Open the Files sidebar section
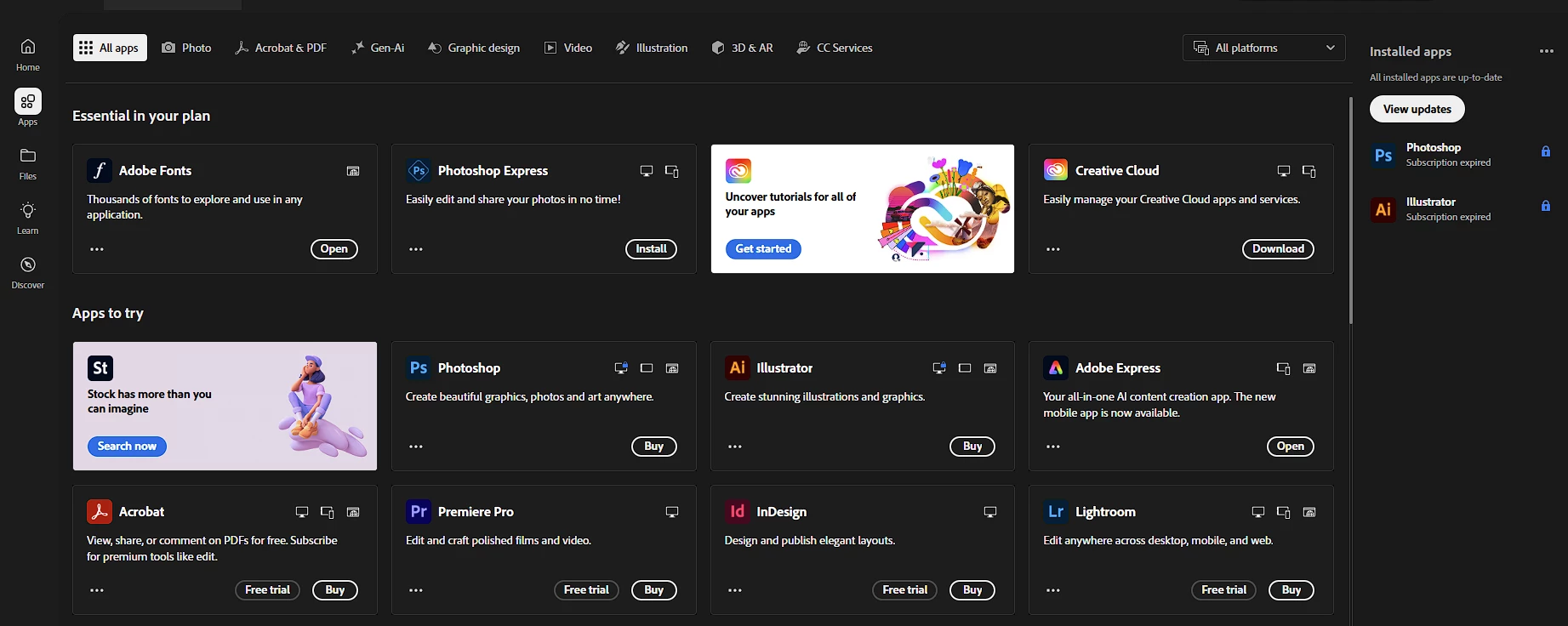 pos(28,163)
